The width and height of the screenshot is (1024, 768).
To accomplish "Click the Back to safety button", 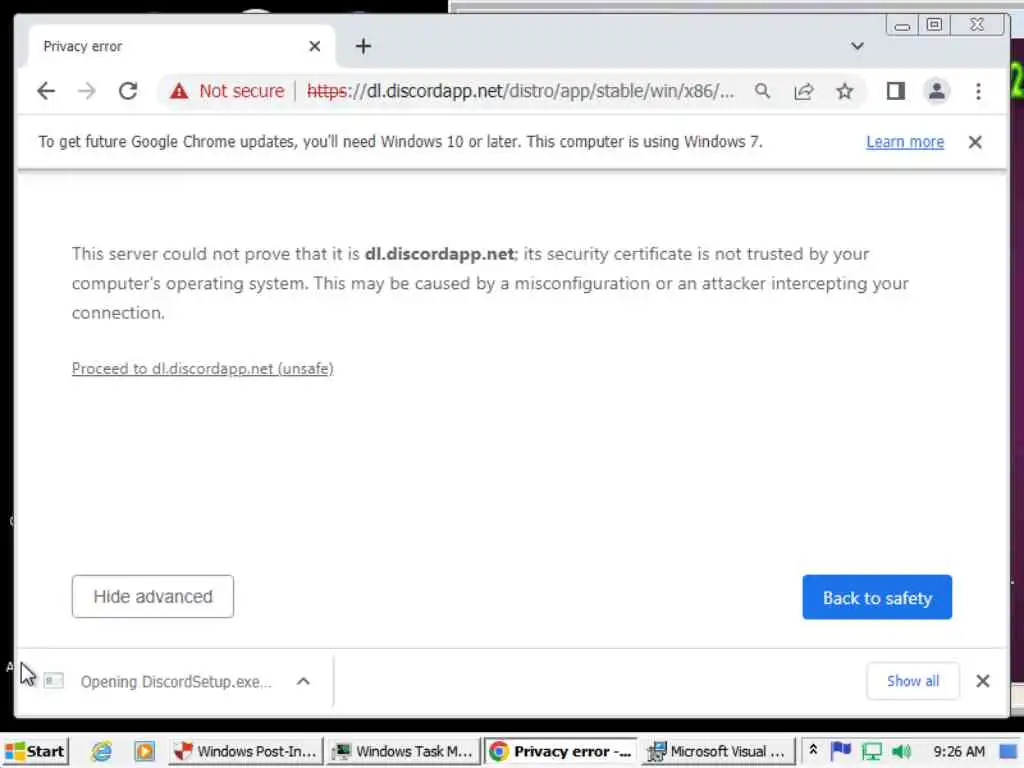I will [x=877, y=598].
